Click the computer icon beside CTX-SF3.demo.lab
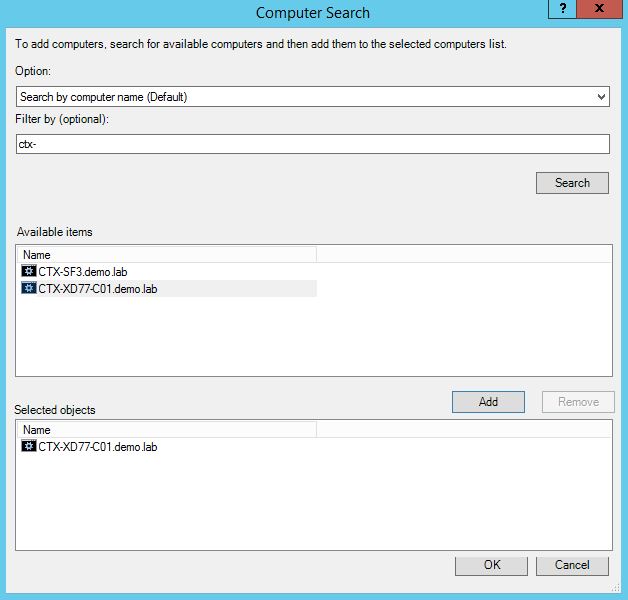The image size is (628, 600). [29, 271]
